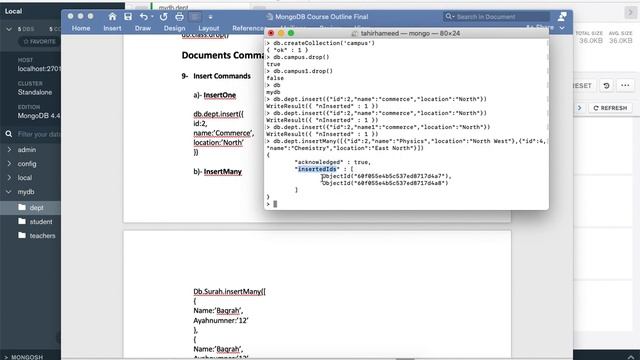Click the MongoDB Course Outline Final title
640x360 pixels.
(x=321, y=17)
